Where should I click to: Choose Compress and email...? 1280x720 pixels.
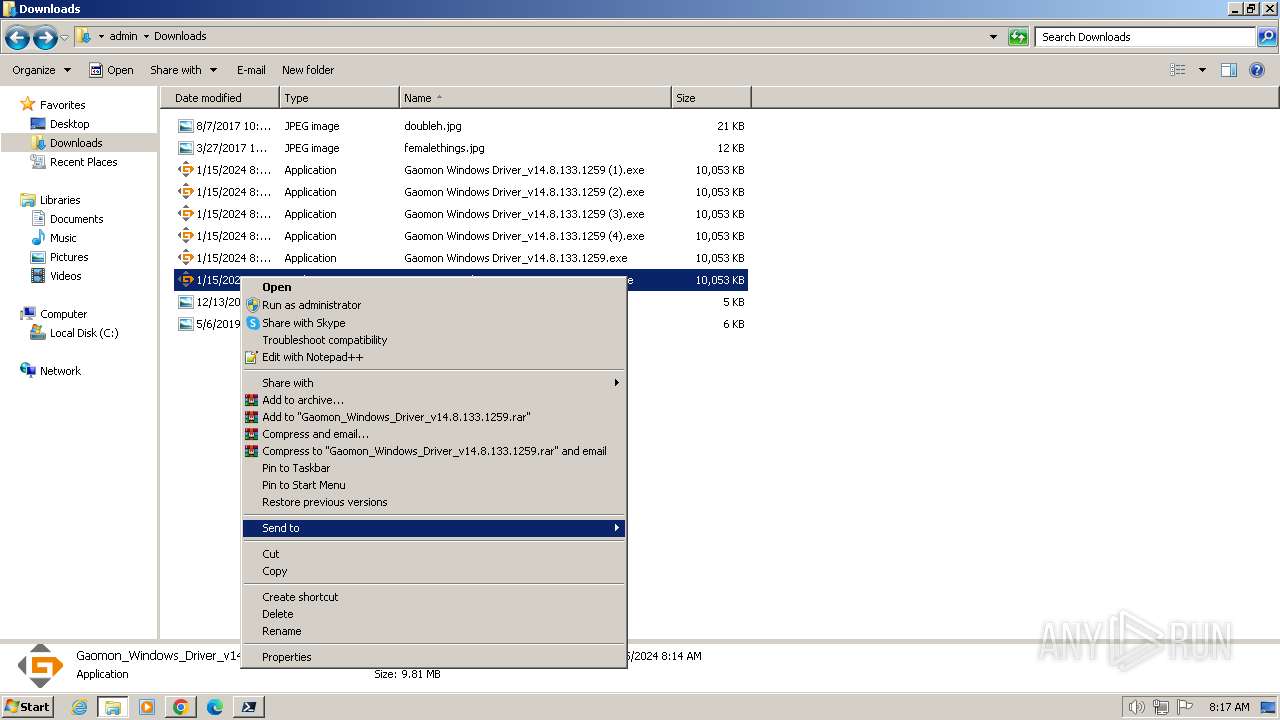(x=434, y=434)
